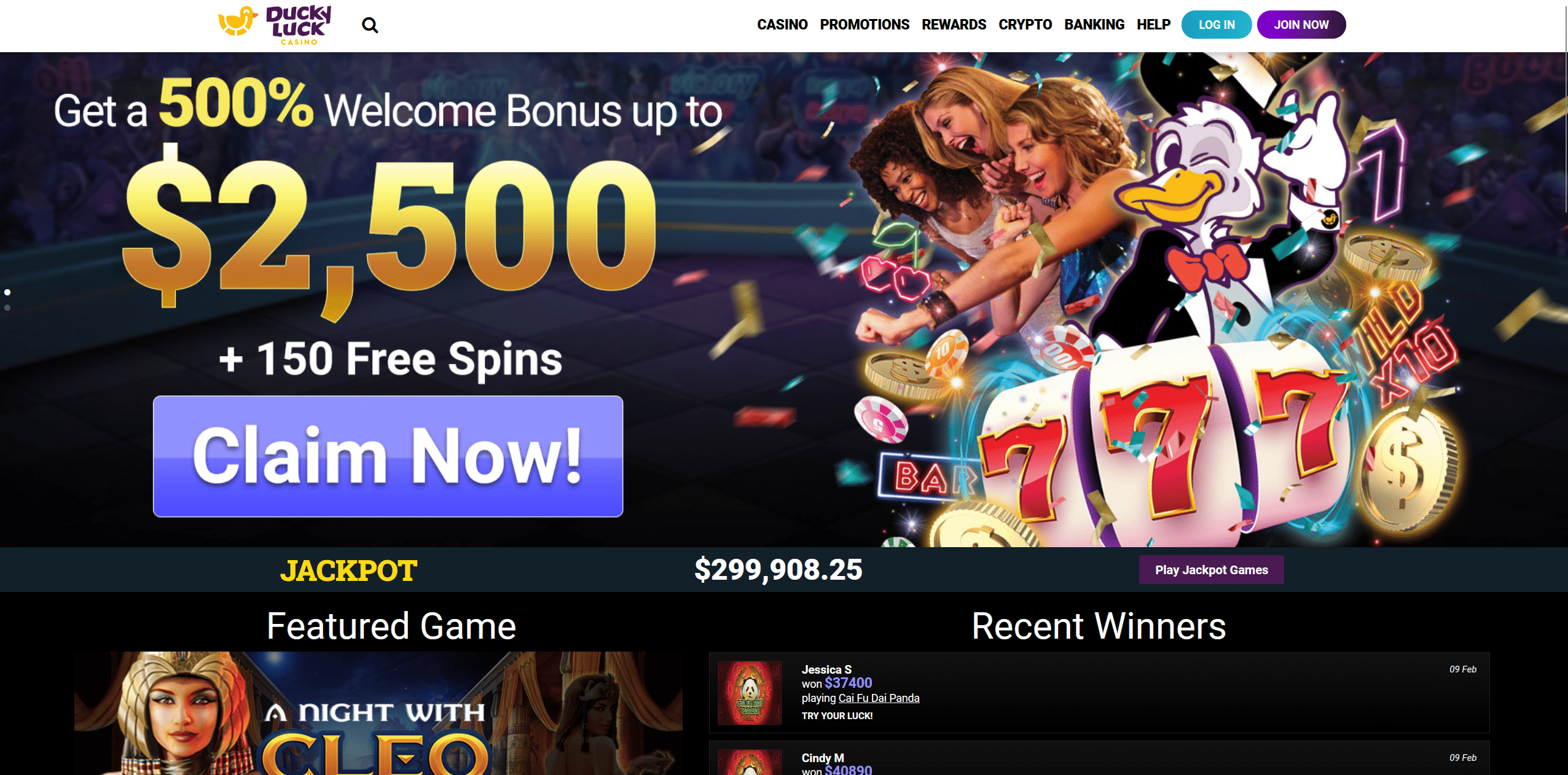
Task: Click TRY YOUR LUCK! under Jessica S
Action: click(x=837, y=716)
